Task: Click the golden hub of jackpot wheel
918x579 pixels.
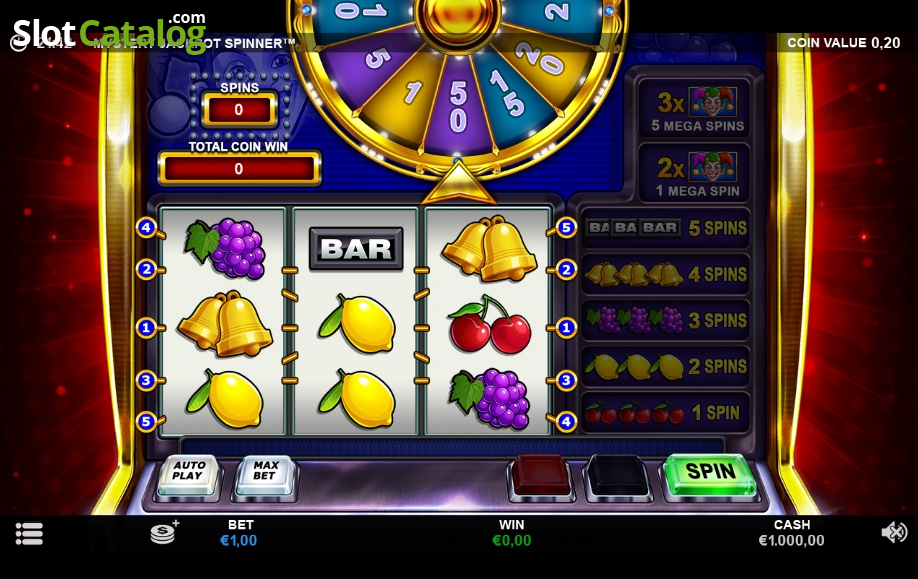Action: coord(458,19)
